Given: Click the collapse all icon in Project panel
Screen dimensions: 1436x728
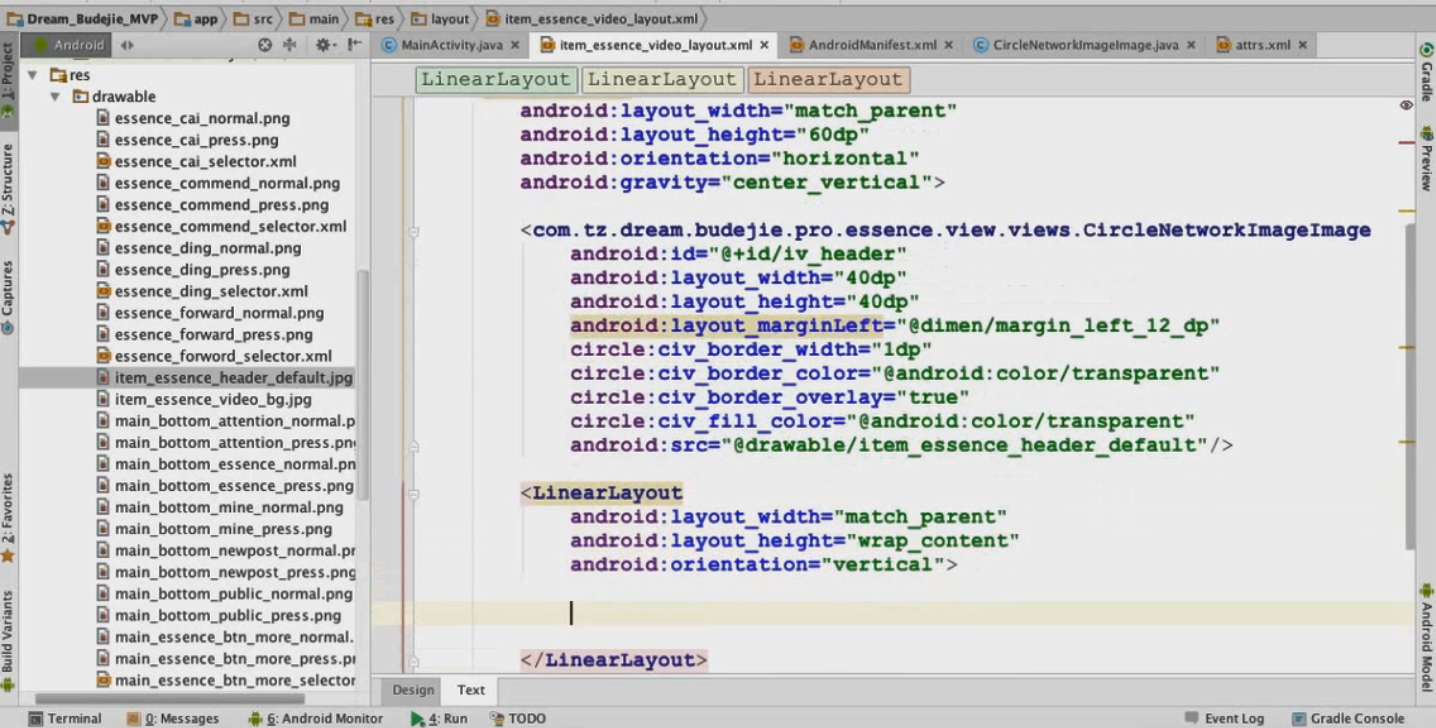Looking at the screenshot, I should (290, 45).
